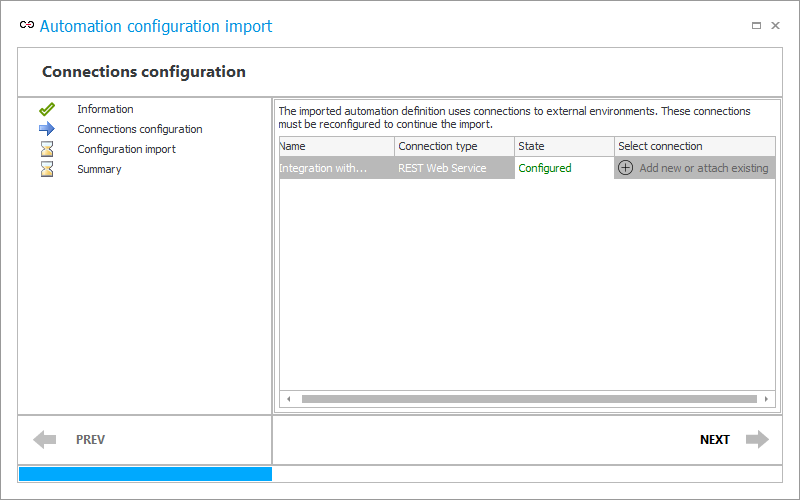800x500 pixels.
Task: Sort by the Name column header
Action: click(x=337, y=146)
